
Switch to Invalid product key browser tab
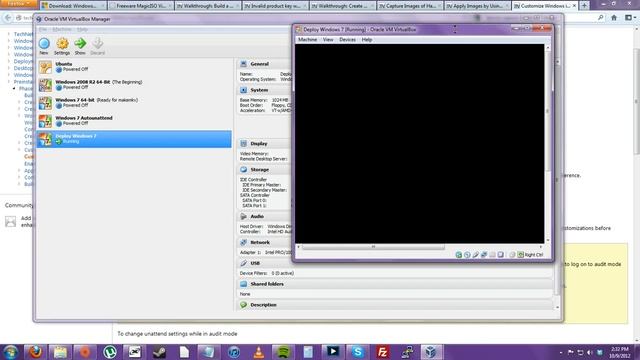point(275,6)
